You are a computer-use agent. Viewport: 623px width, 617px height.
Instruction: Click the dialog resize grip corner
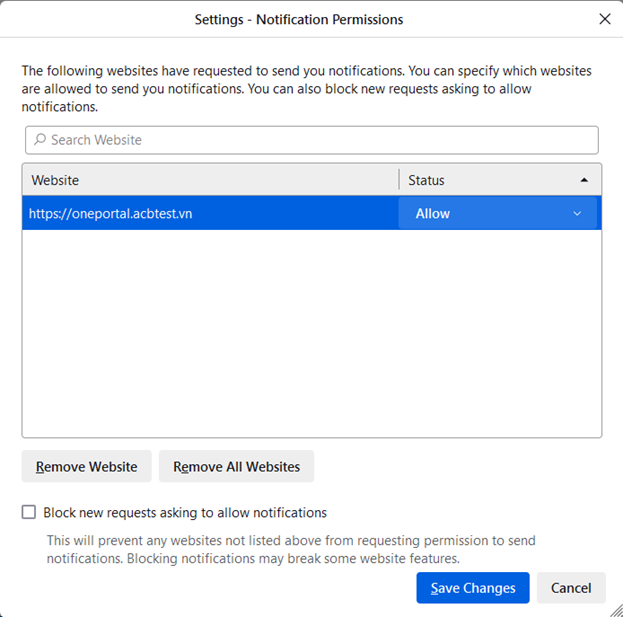(616, 611)
